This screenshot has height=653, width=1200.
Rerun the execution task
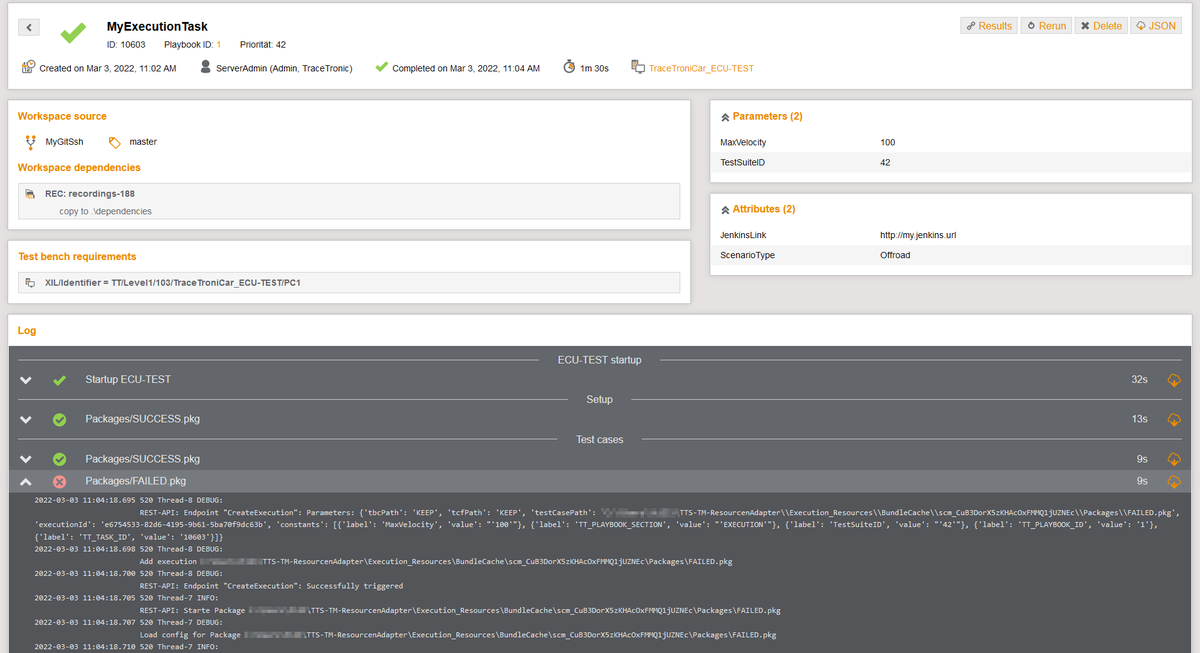1046,26
